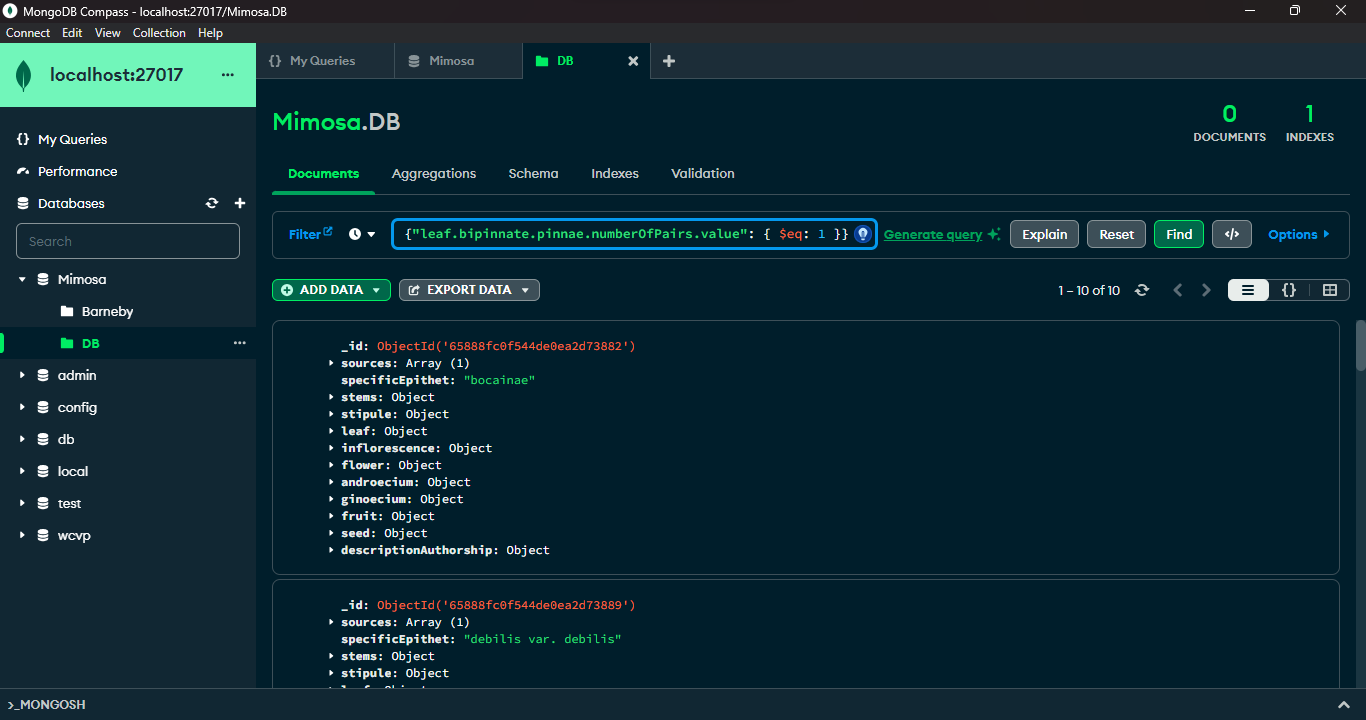This screenshot has width=1366, height=720.
Task: Click the query insight lightbulb icon
Action: (863, 234)
